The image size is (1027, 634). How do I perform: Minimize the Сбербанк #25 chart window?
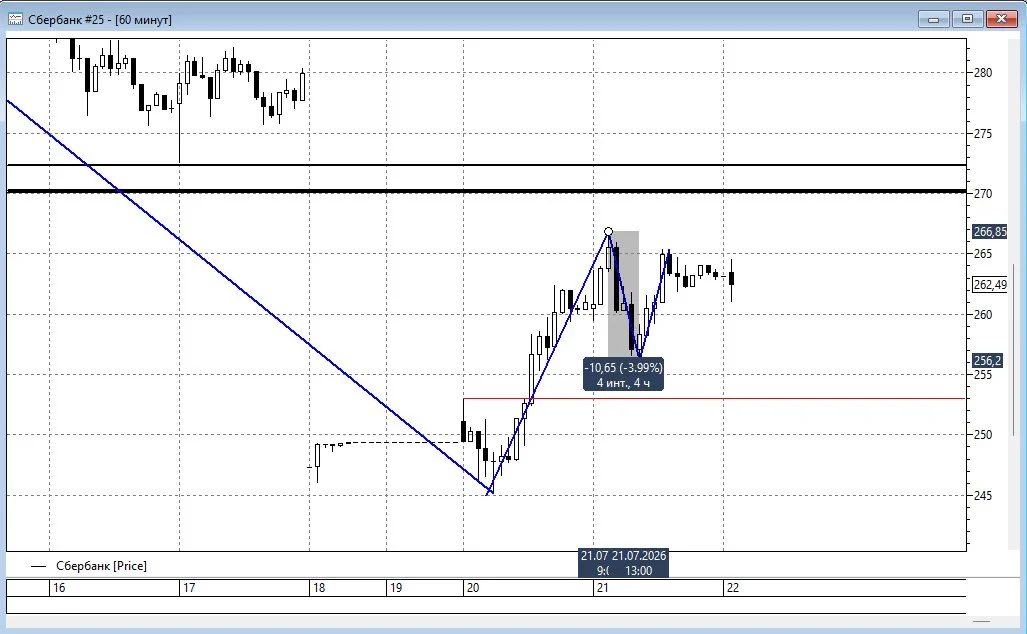pyautogui.click(x=933, y=19)
